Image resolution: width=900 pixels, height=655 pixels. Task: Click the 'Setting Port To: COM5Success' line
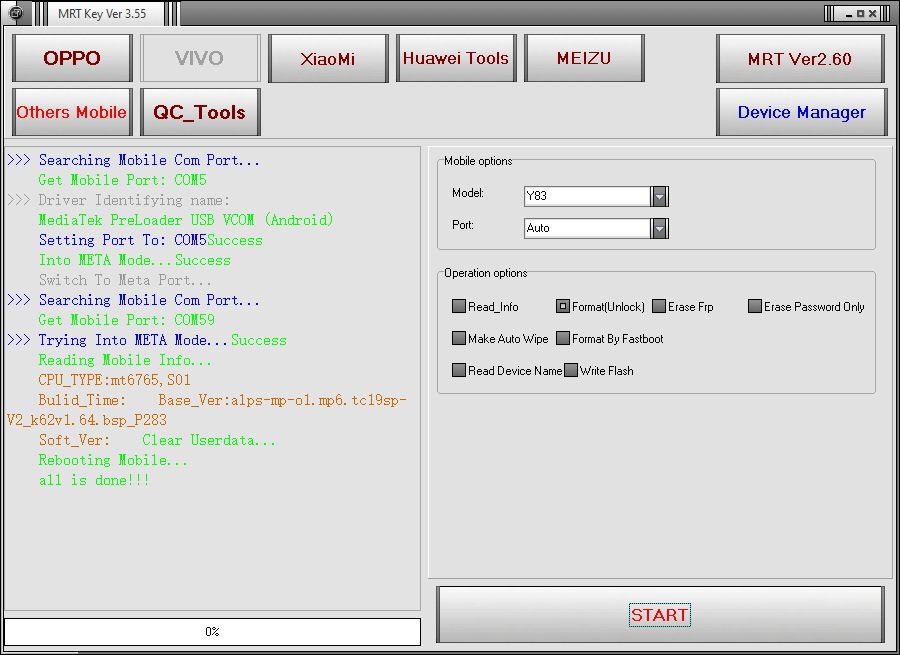coord(150,241)
